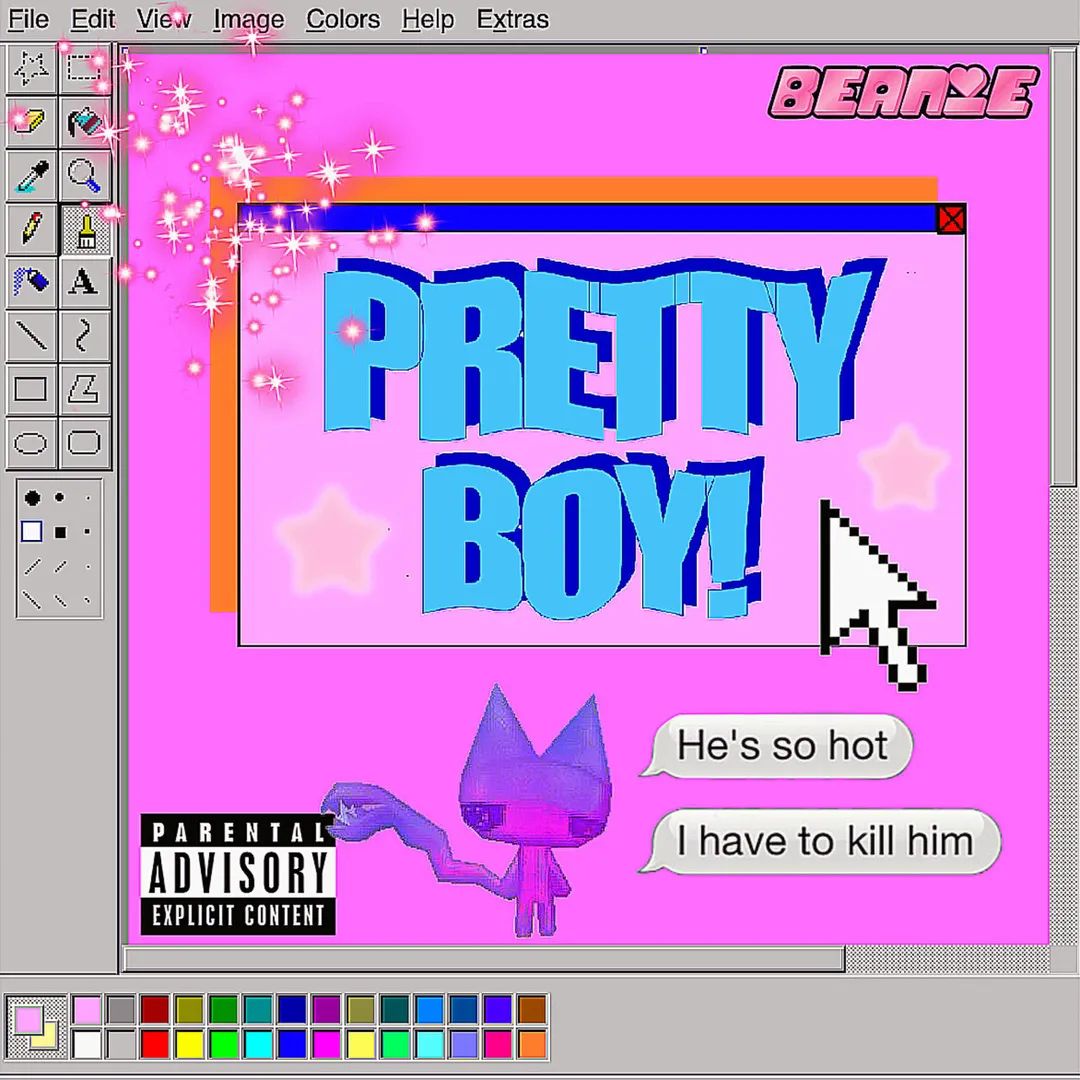Viewport: 1080px width, 1080px height.
Task: Select the Free-Form Select star tool
Action: click(x=31, y=69)
